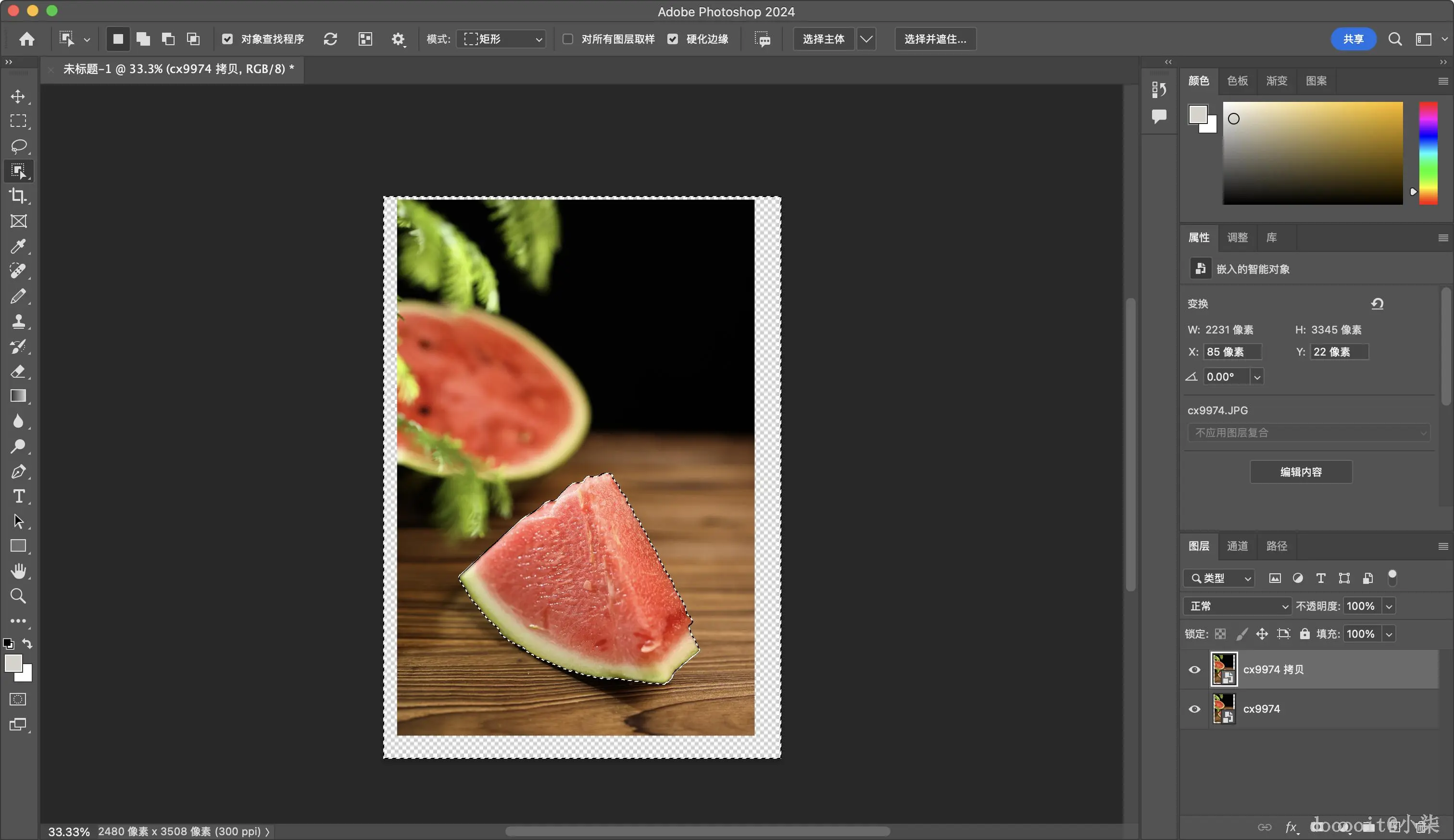Open the 调整 panel tab
Image resolution: width=1454 pixels, height=840 pixels.
pyautogui.click(x=1237, y=237)
